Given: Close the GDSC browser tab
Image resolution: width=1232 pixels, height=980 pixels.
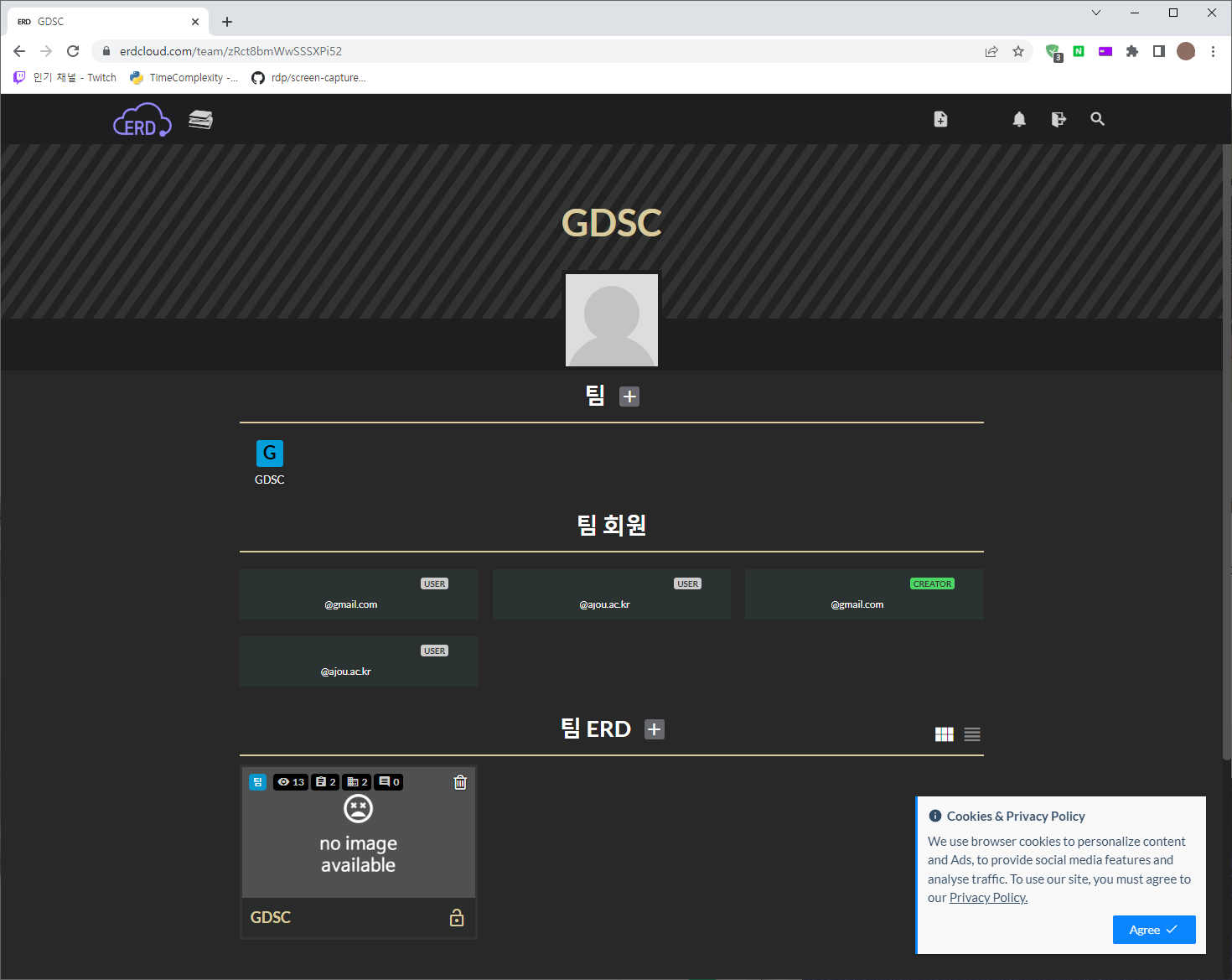Looking at the screenshot, I should click(x=195, y=22).
